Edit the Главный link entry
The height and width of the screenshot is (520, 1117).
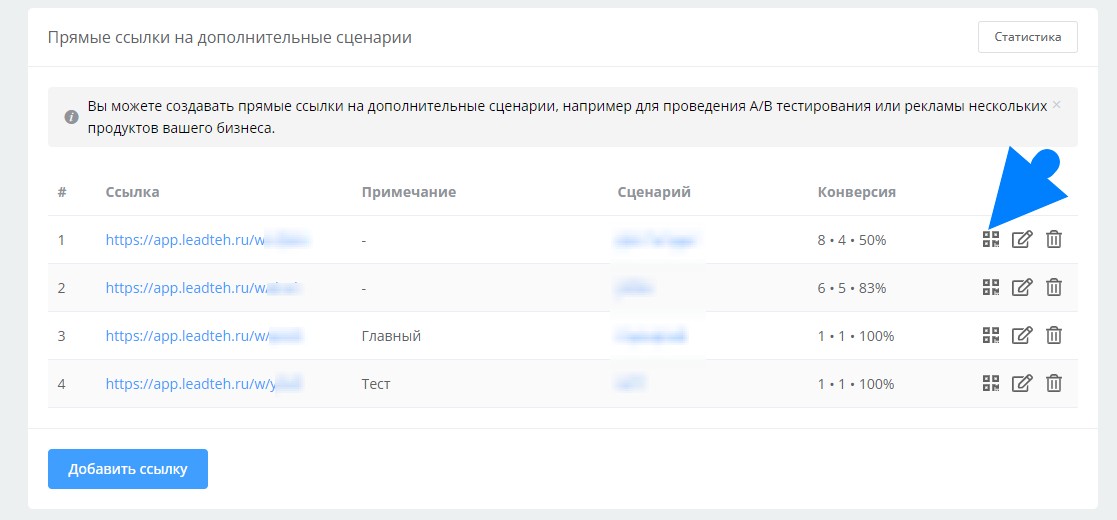1022,335
